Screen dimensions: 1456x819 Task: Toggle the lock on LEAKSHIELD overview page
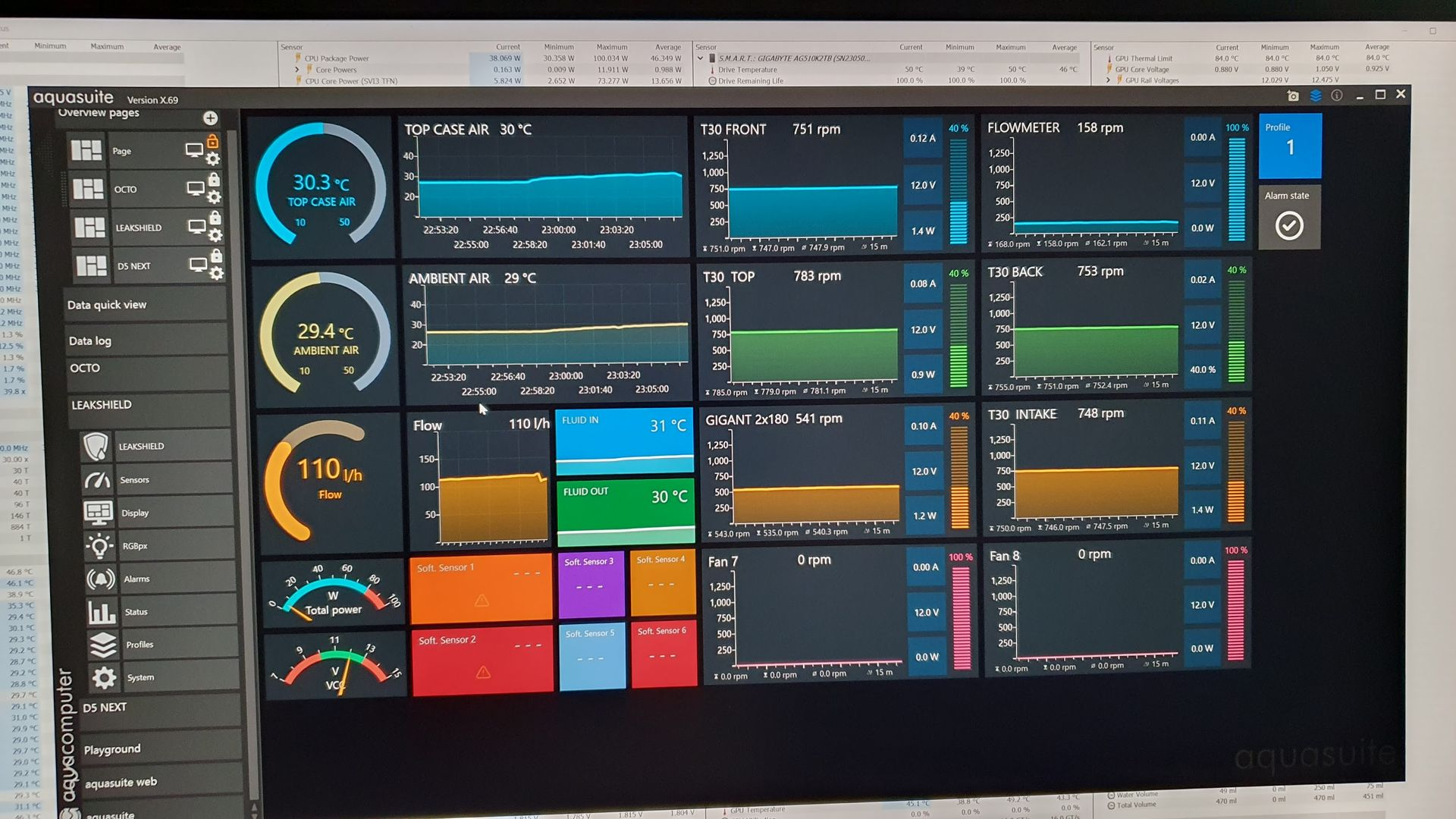[x=215, y=218]
